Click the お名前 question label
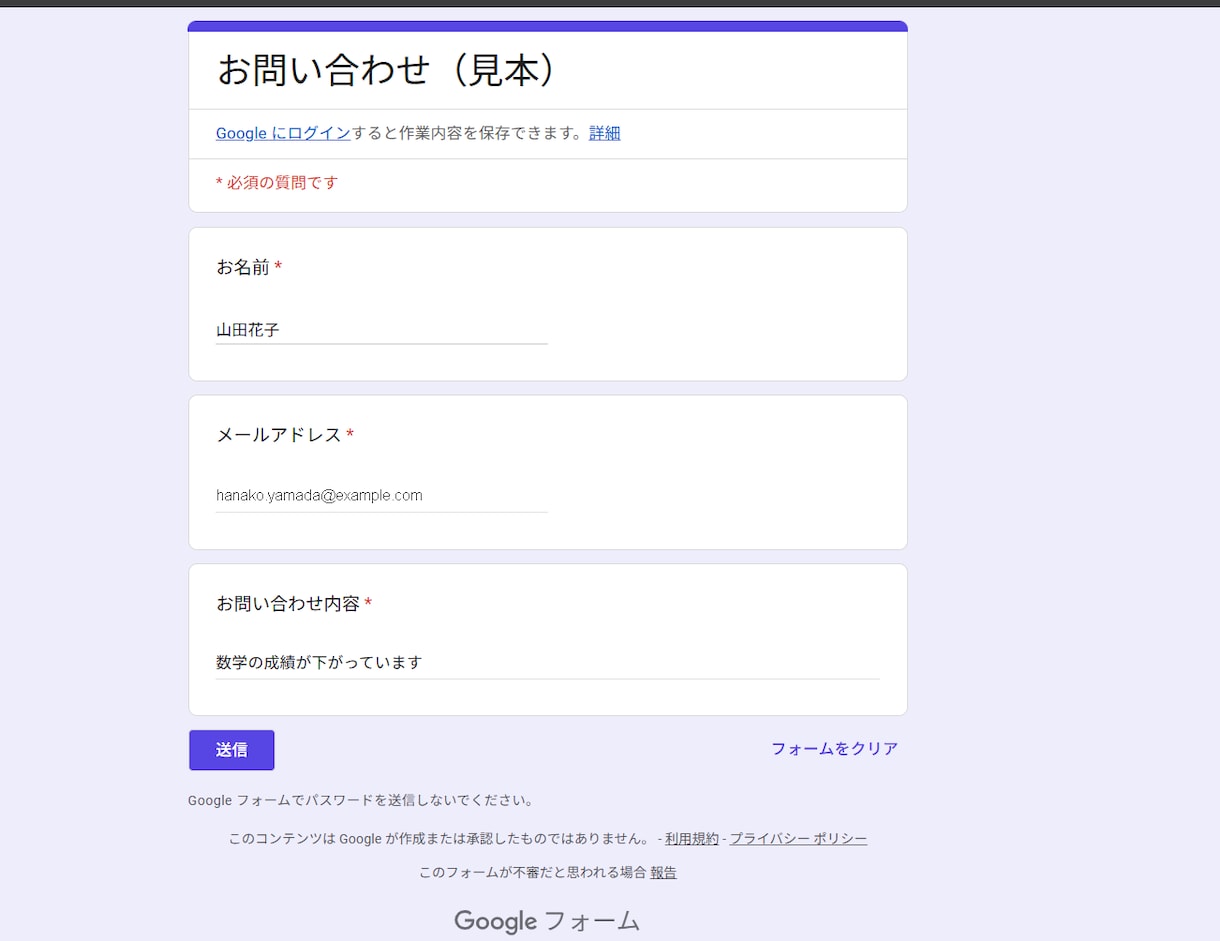Image resolution: width=1220 pixels, height=941 pixels. pyautogui.click(x=243, y=267)
